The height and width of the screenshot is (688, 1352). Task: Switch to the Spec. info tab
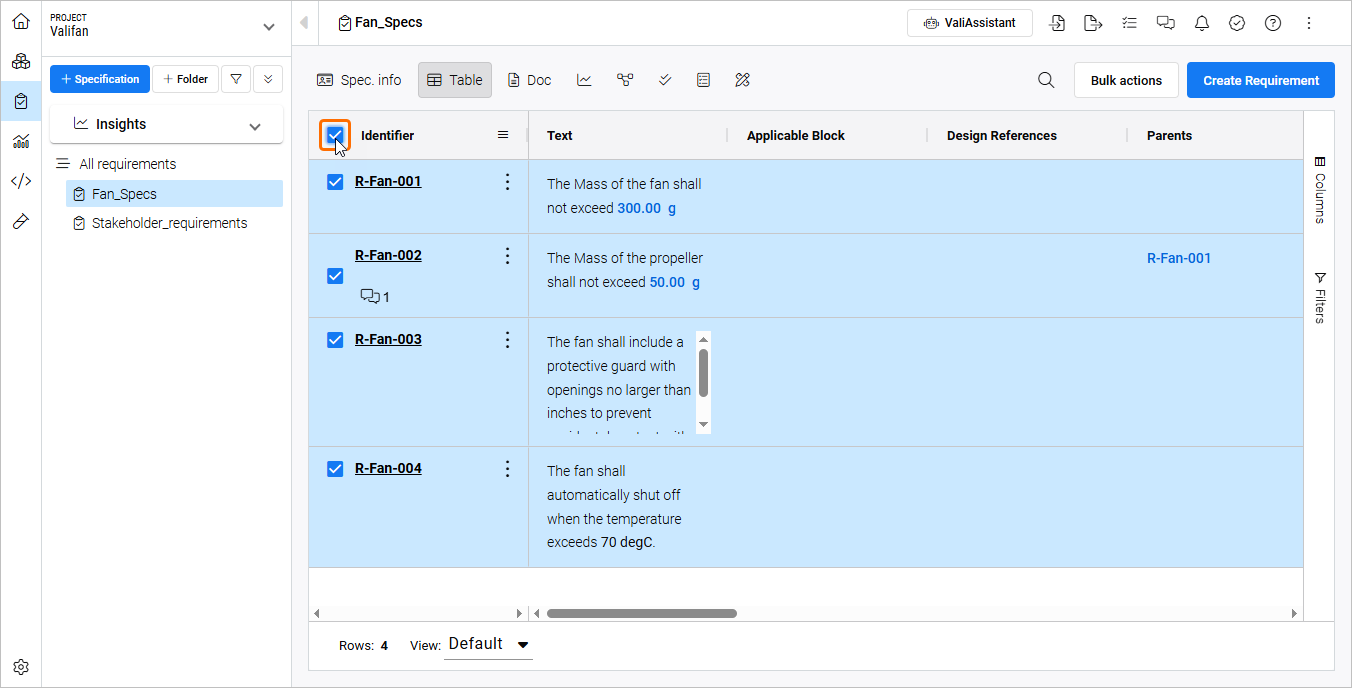pyautogui.click(x=359, y=80)
